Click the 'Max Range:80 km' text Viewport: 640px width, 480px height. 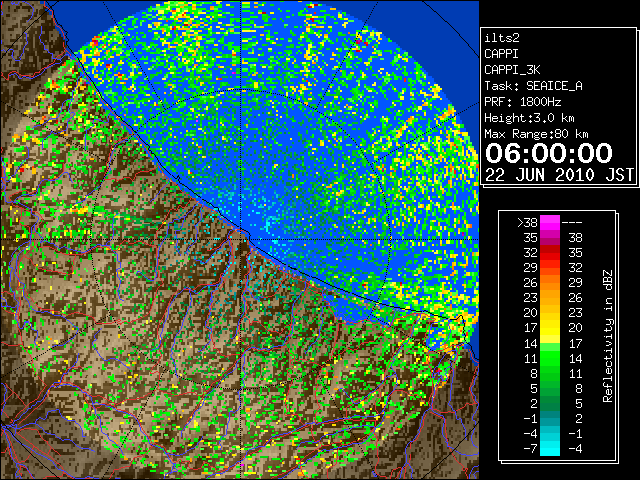pyautogui.click(x=536, y=134)
